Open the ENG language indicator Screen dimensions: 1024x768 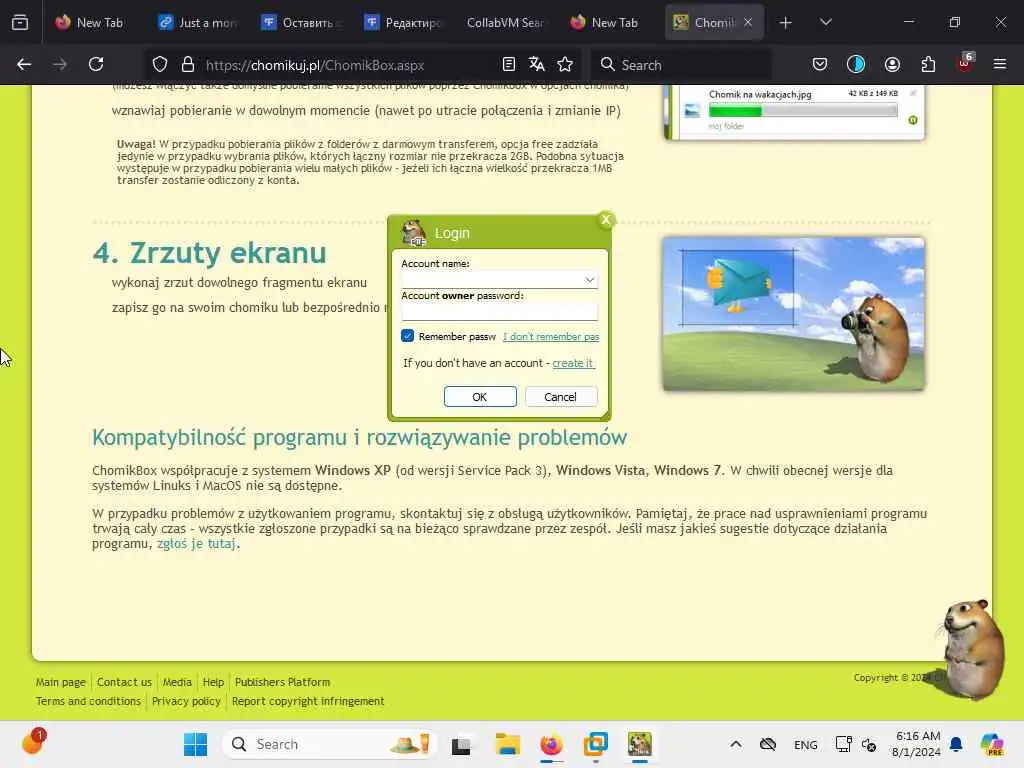coord(805,744)
